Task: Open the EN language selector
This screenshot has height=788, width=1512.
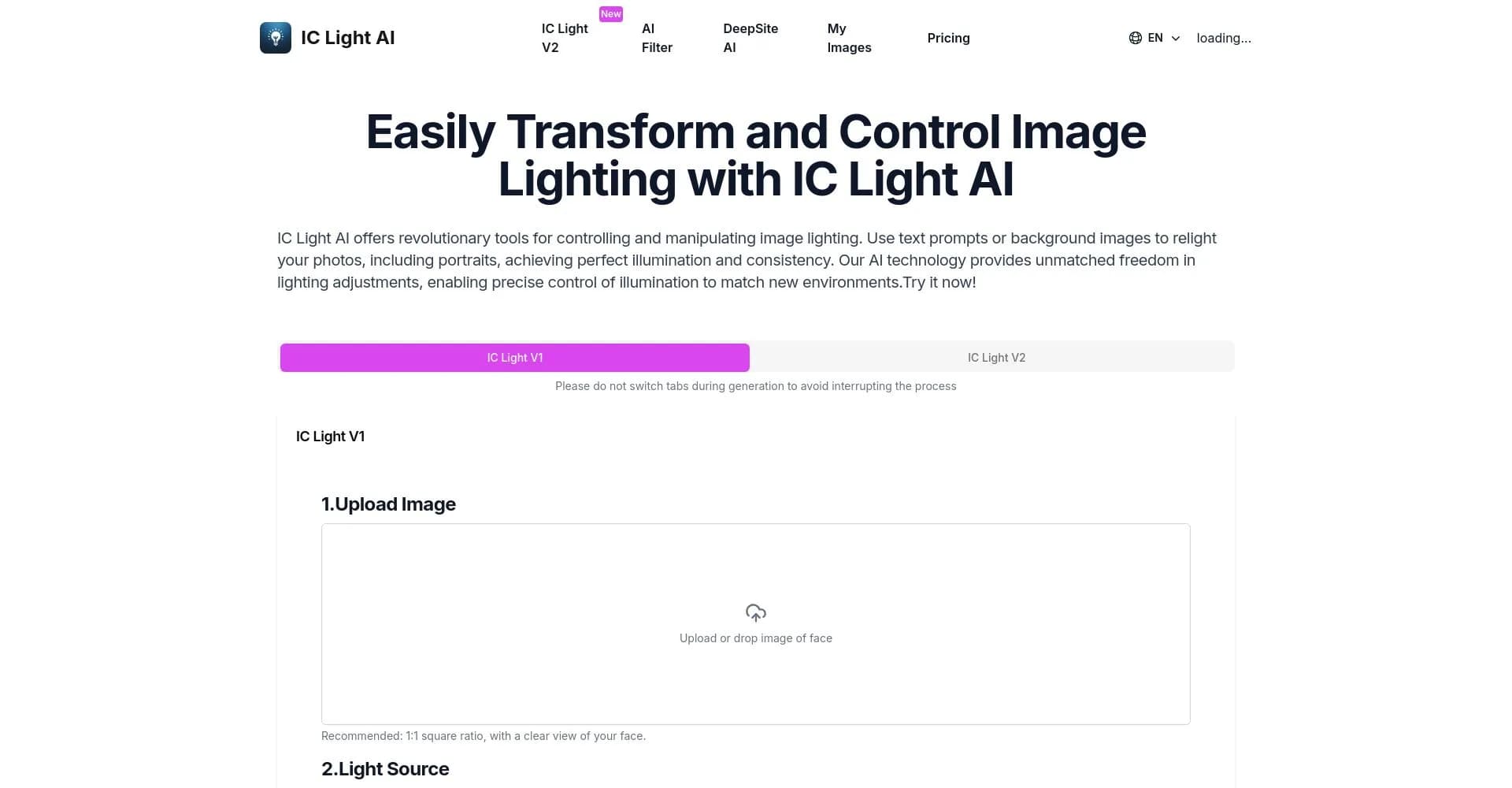Action: tap(1154, 38)
